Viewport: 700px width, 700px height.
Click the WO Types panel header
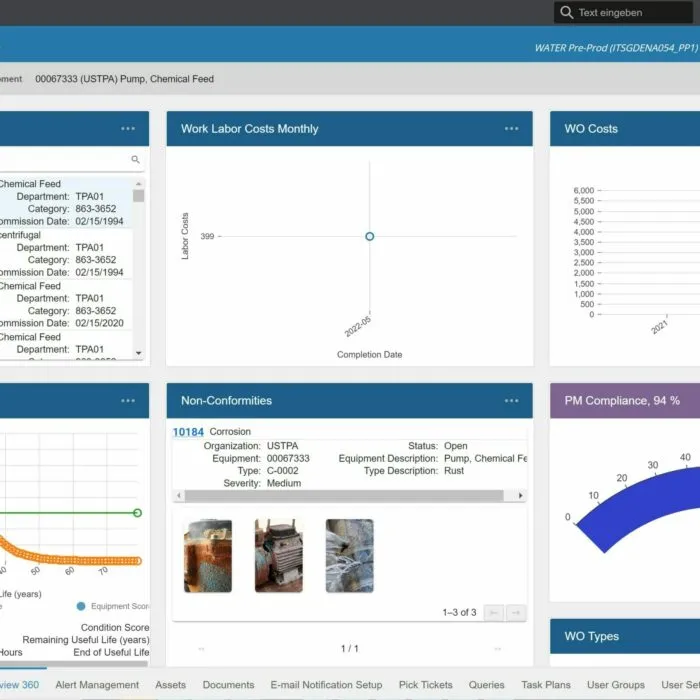click(625, 636)
